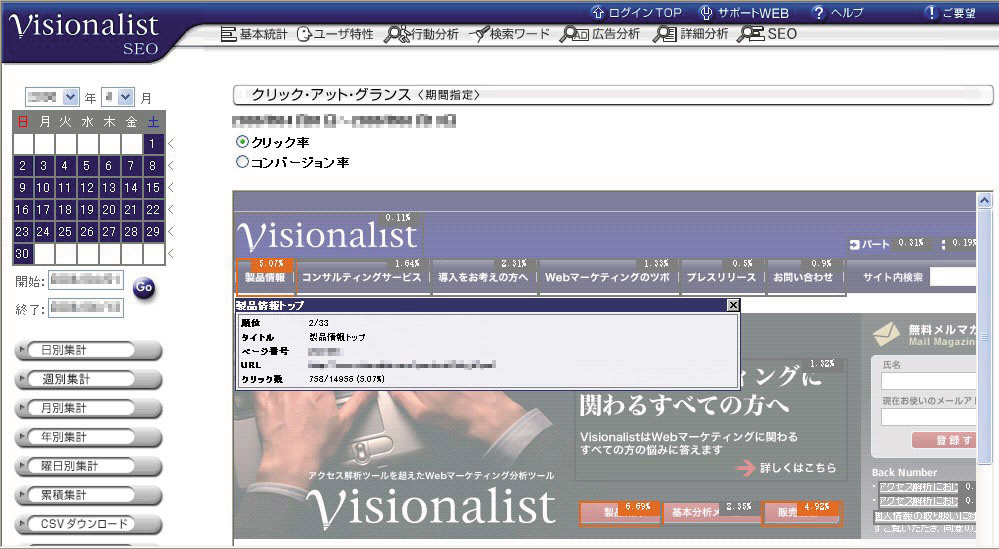Viewport: 999px width, 549px height.
Task: Select calendar day 26
Action: coord(87,232)
